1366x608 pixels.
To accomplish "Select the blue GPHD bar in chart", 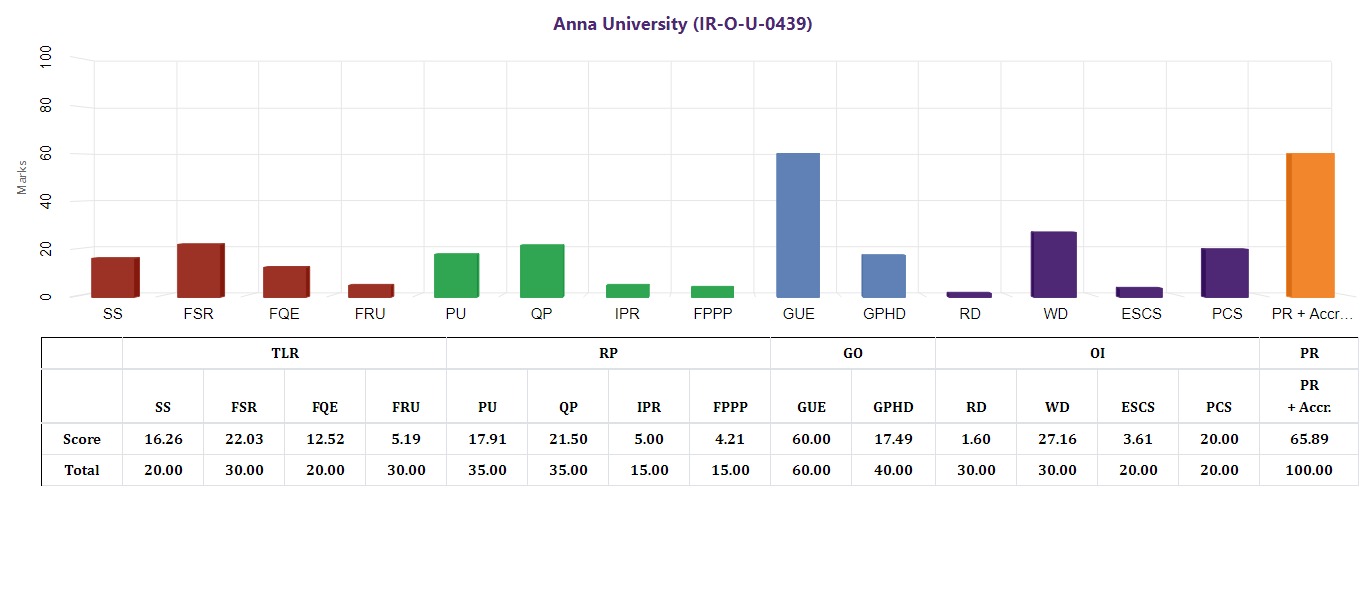I will tap(883, 276).
